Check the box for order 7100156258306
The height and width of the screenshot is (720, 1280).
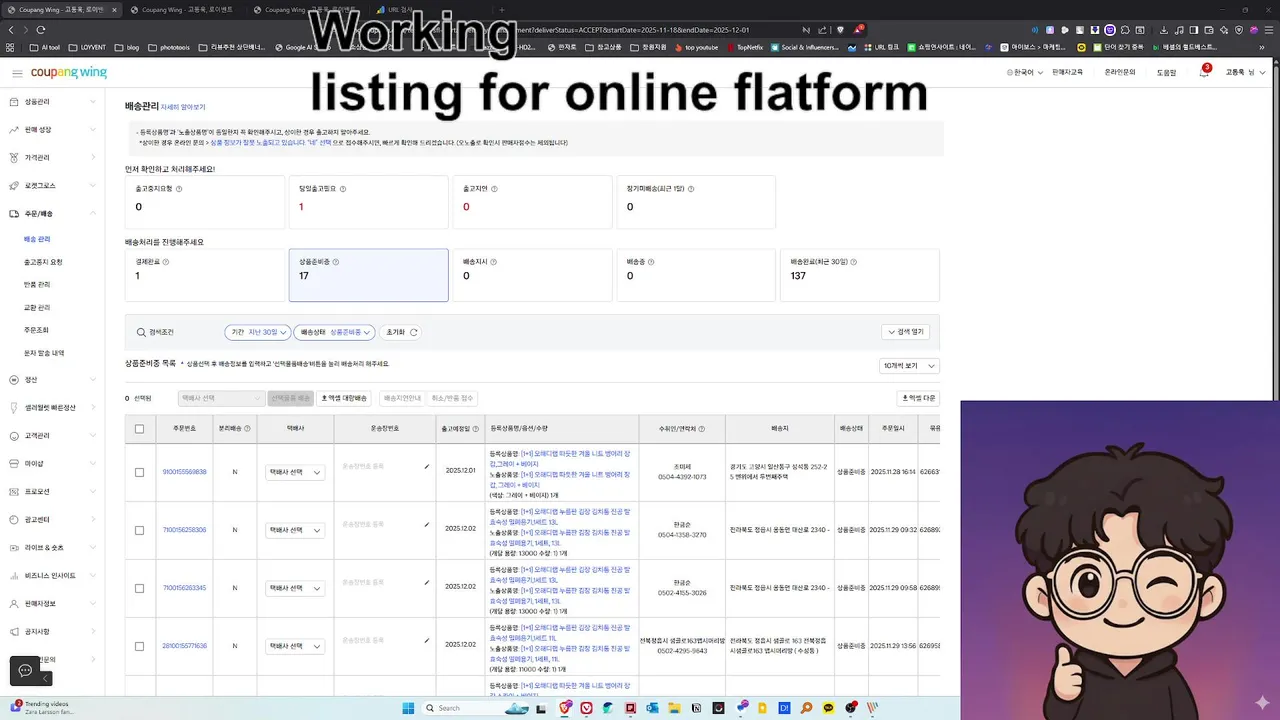(x=139, y=530)
